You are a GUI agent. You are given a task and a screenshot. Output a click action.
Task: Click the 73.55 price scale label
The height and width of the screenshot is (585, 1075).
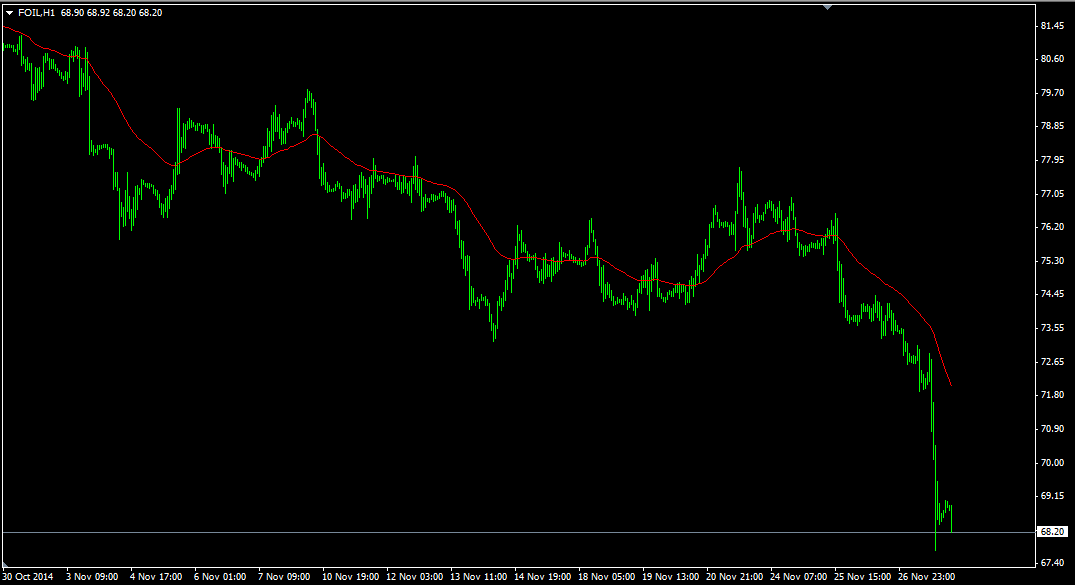click(1052, 329)
